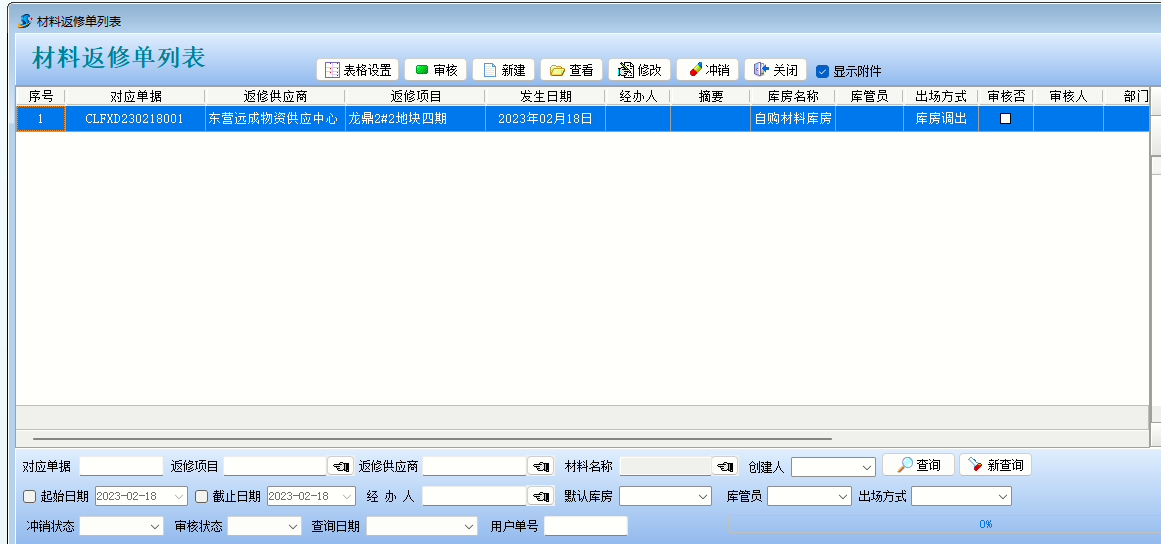Enable the 截止日期 checkbox

point(201,496)
